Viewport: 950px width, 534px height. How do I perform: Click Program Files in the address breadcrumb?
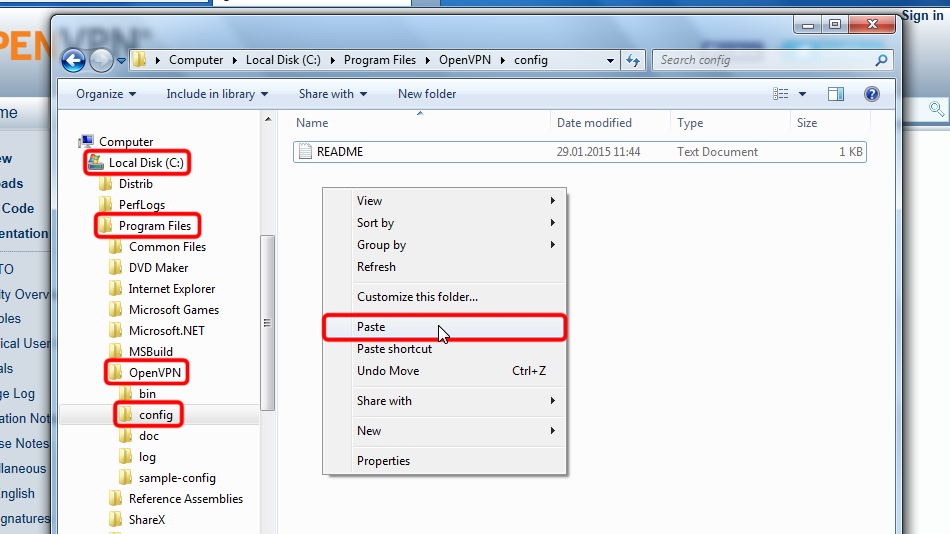point(379,60)
